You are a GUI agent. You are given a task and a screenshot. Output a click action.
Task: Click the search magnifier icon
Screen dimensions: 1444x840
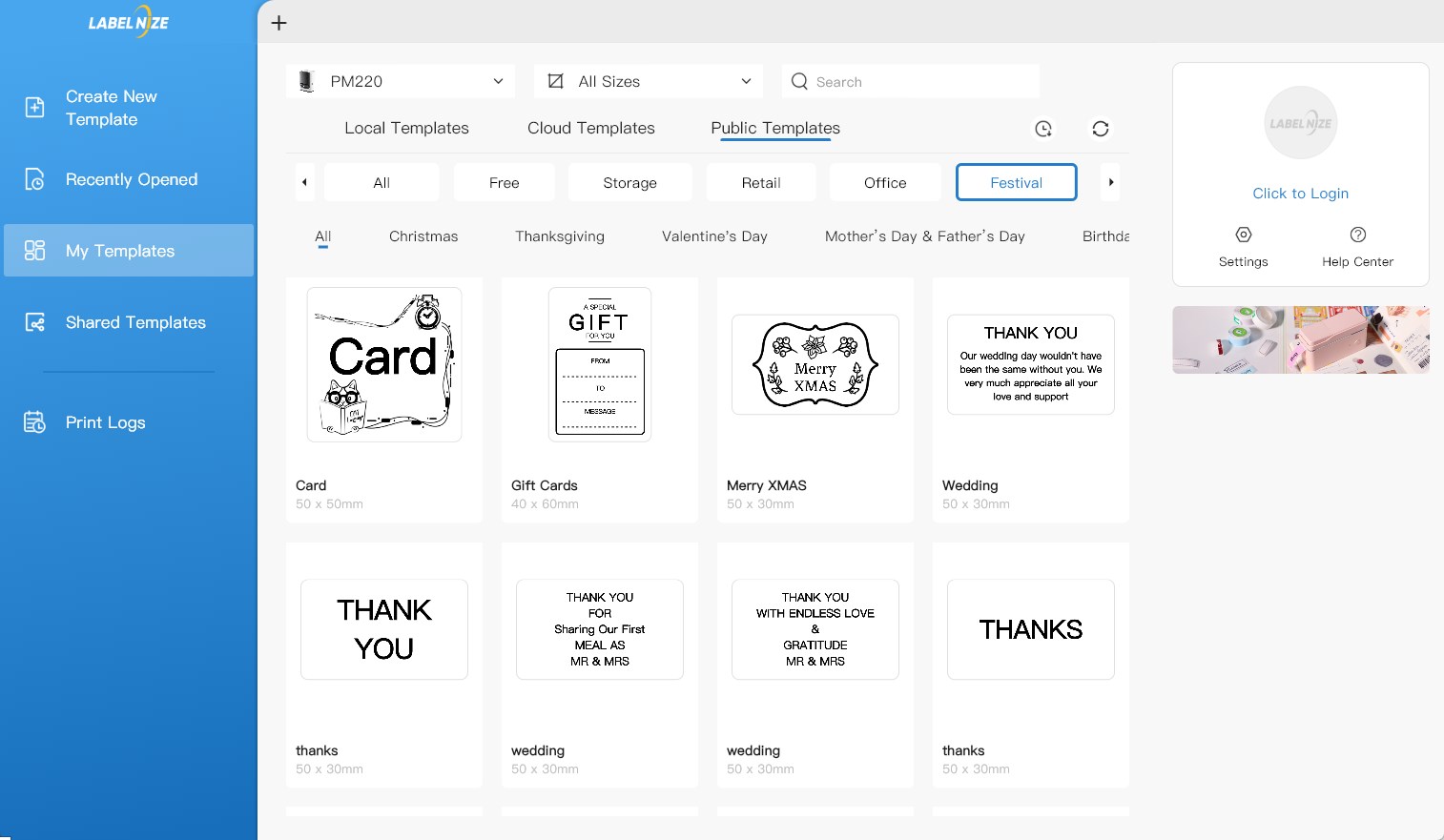(799, 82)
